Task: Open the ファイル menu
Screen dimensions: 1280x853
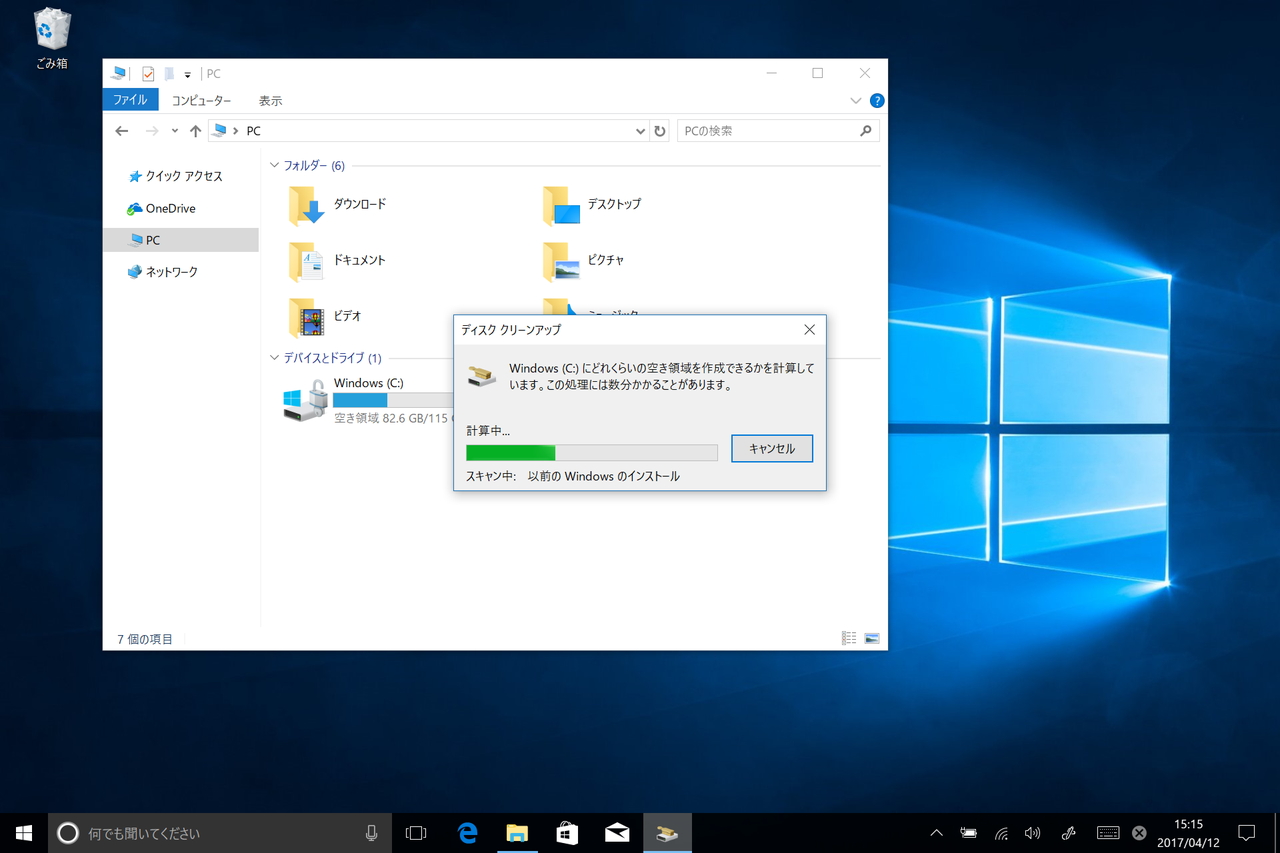Action: (x=130, y=100)
